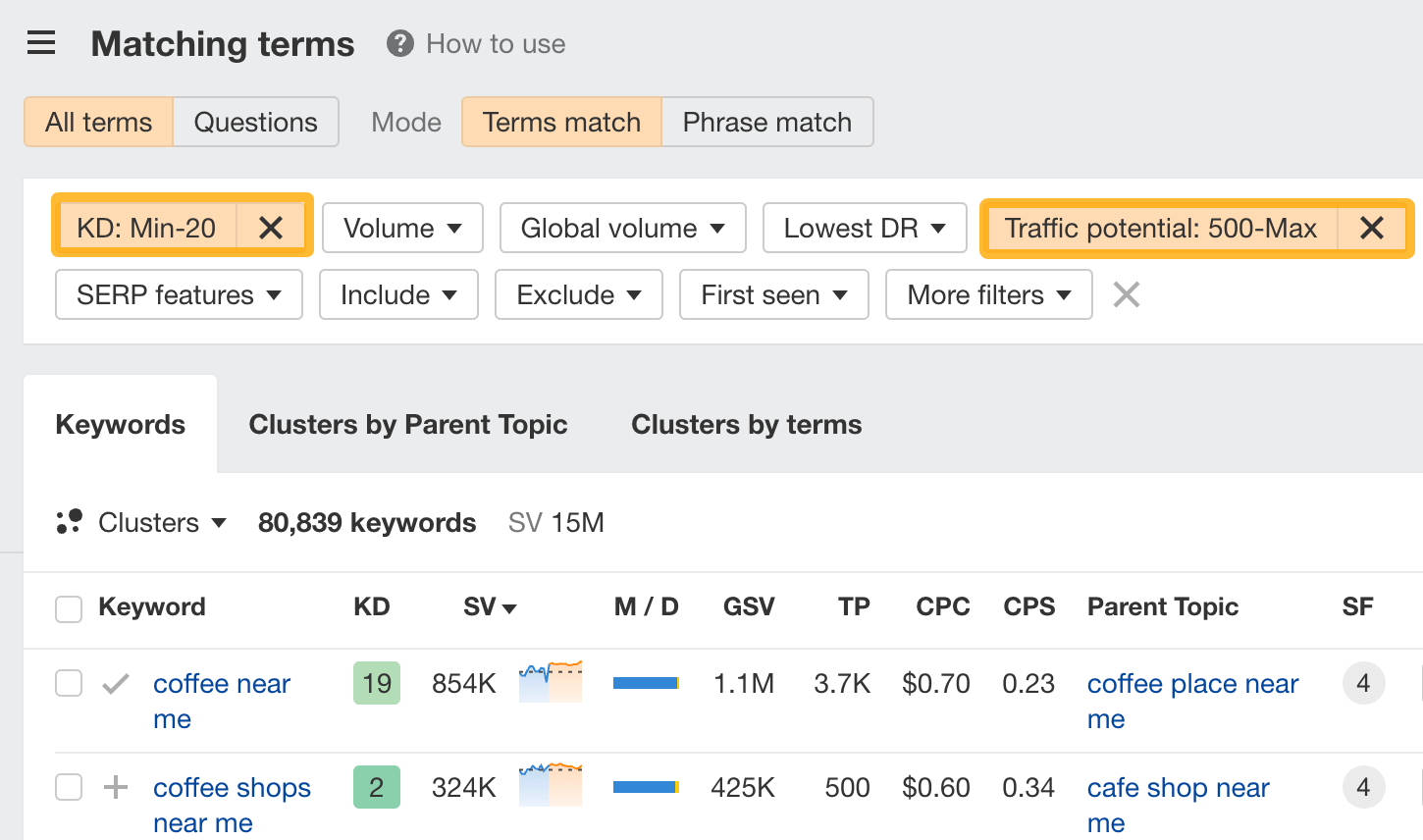This screenshot has width=1423, height=840.
Task: Click the checkmark icon beside coffee near me
Action: pos(116,683)
